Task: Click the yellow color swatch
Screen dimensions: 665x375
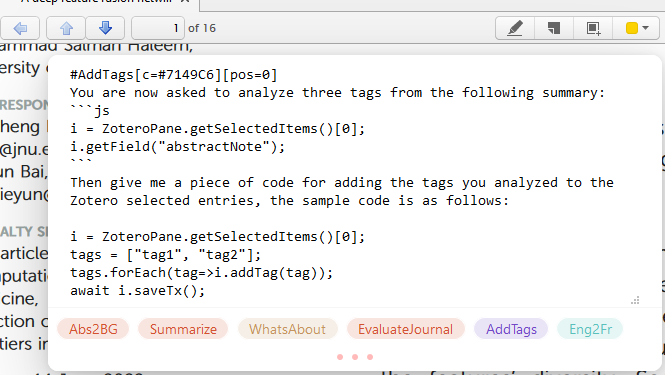Action: click(x=631, y=28)
